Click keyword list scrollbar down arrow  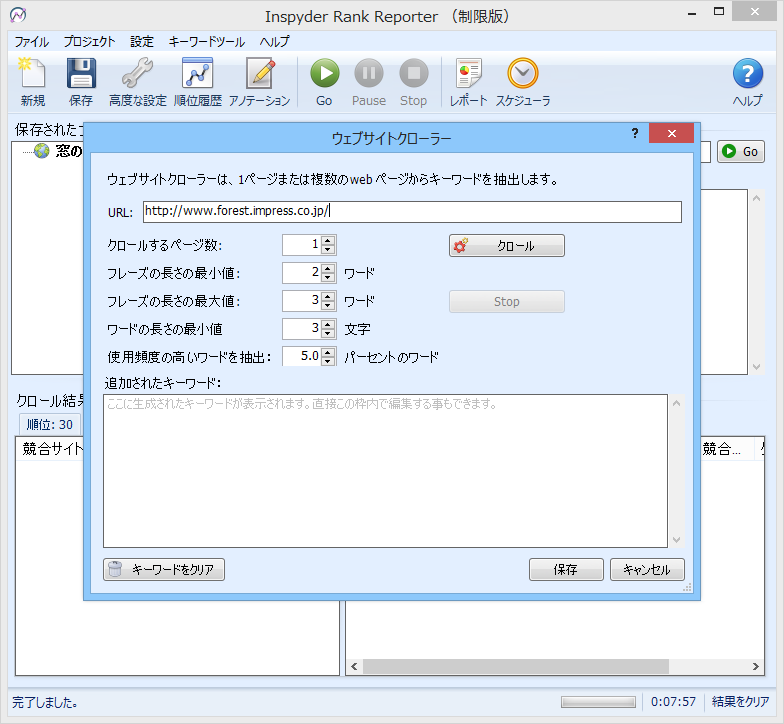click(x=676, y=540)
